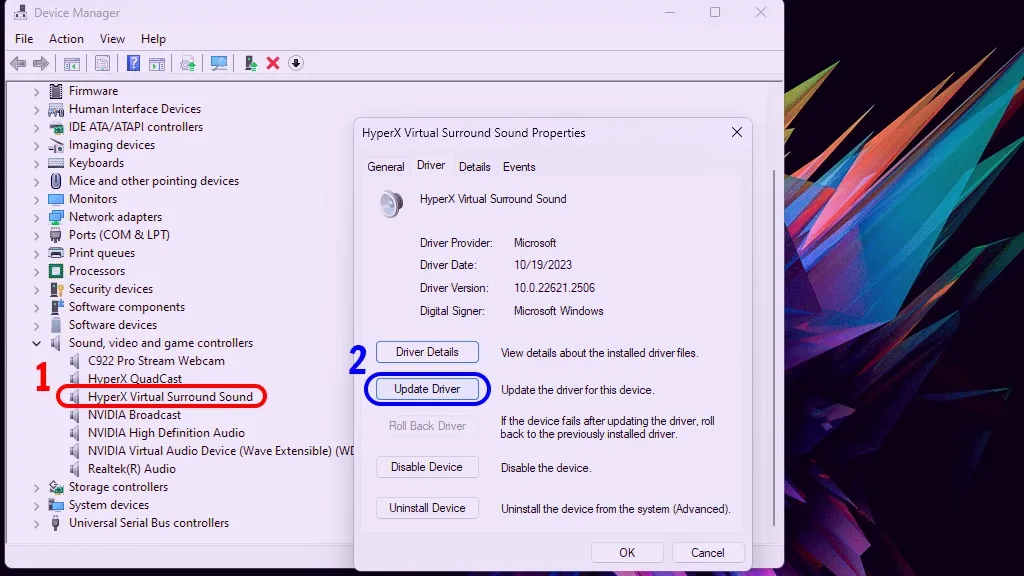Close the HyperX Properties dialog with X
The width and height of the screenshot is (1024, 576).
737,133
